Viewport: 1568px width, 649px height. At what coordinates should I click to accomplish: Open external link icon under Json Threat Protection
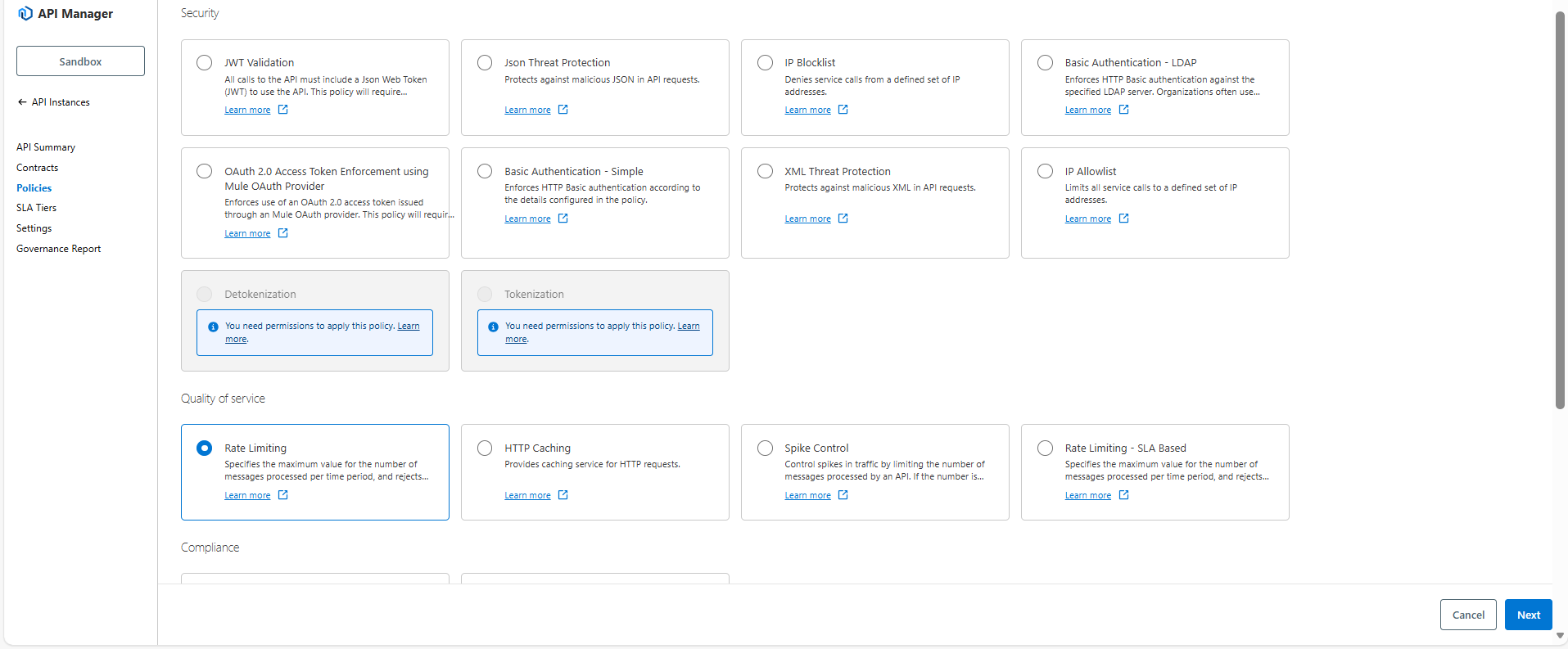point(563,110)
